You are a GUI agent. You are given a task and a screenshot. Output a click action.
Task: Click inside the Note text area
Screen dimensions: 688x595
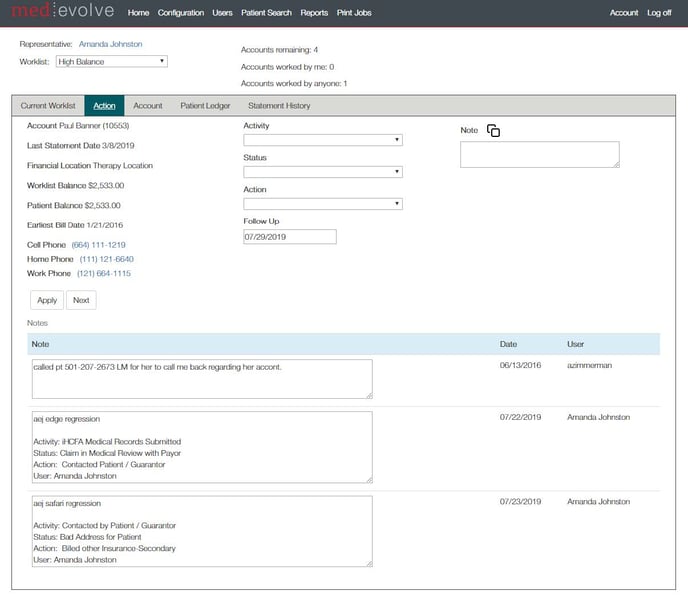(x=539, y=154)
